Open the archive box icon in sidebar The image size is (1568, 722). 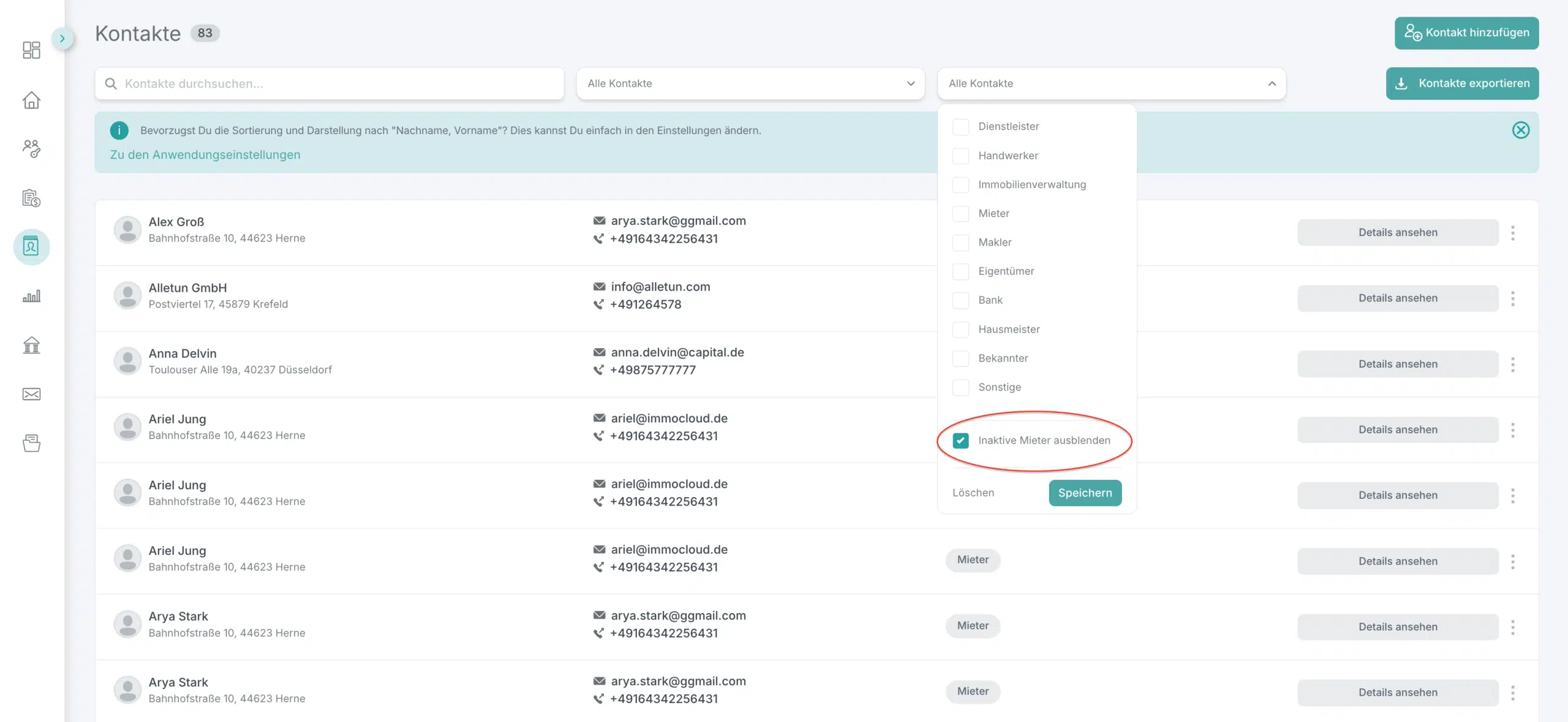pos(31,443)
